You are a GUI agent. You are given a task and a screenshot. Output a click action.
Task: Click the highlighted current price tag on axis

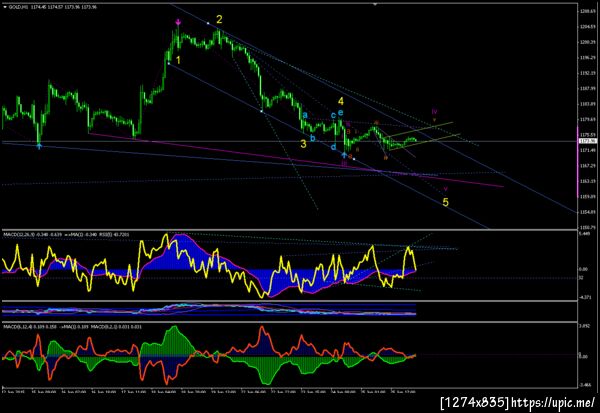click(x=587, y=141)
